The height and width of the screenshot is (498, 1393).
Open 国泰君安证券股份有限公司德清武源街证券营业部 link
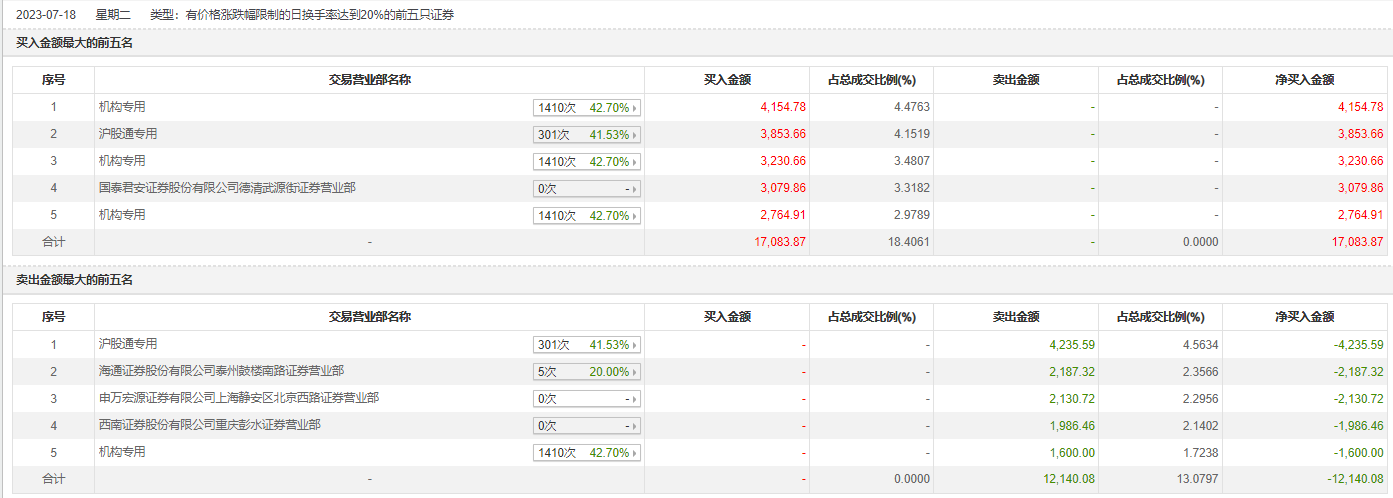[226, 188]
